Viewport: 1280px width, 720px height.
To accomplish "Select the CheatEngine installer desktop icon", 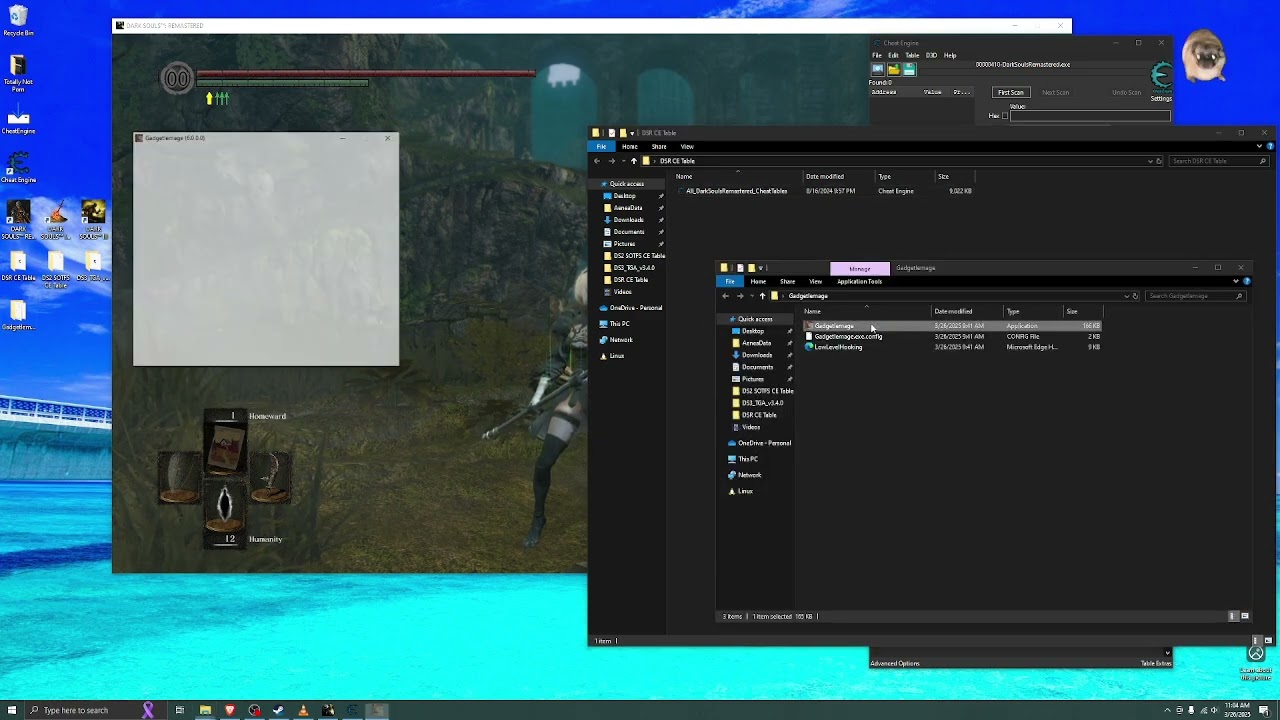I will pos(18,122).
